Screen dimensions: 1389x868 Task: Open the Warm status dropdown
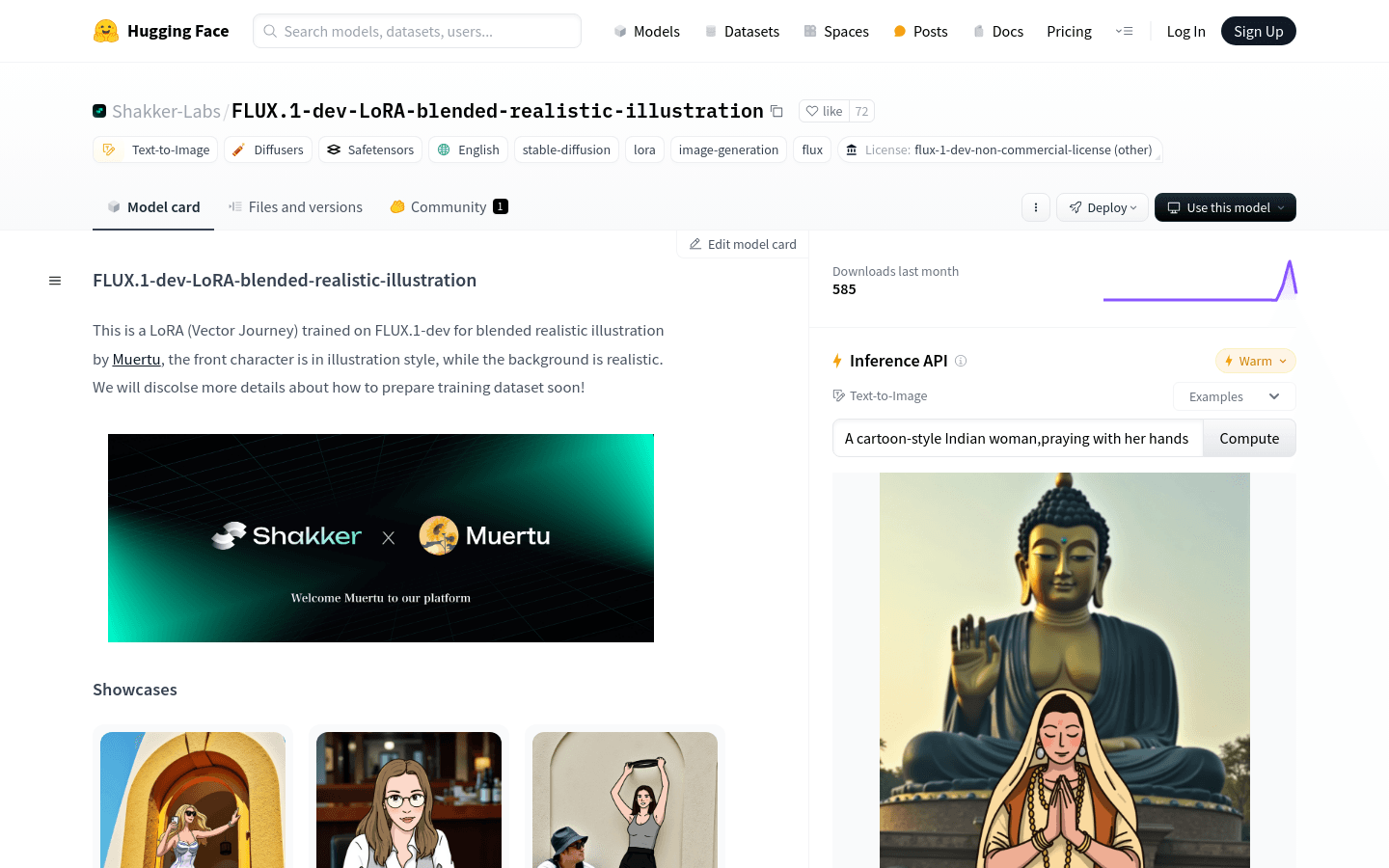point(1255,361)
